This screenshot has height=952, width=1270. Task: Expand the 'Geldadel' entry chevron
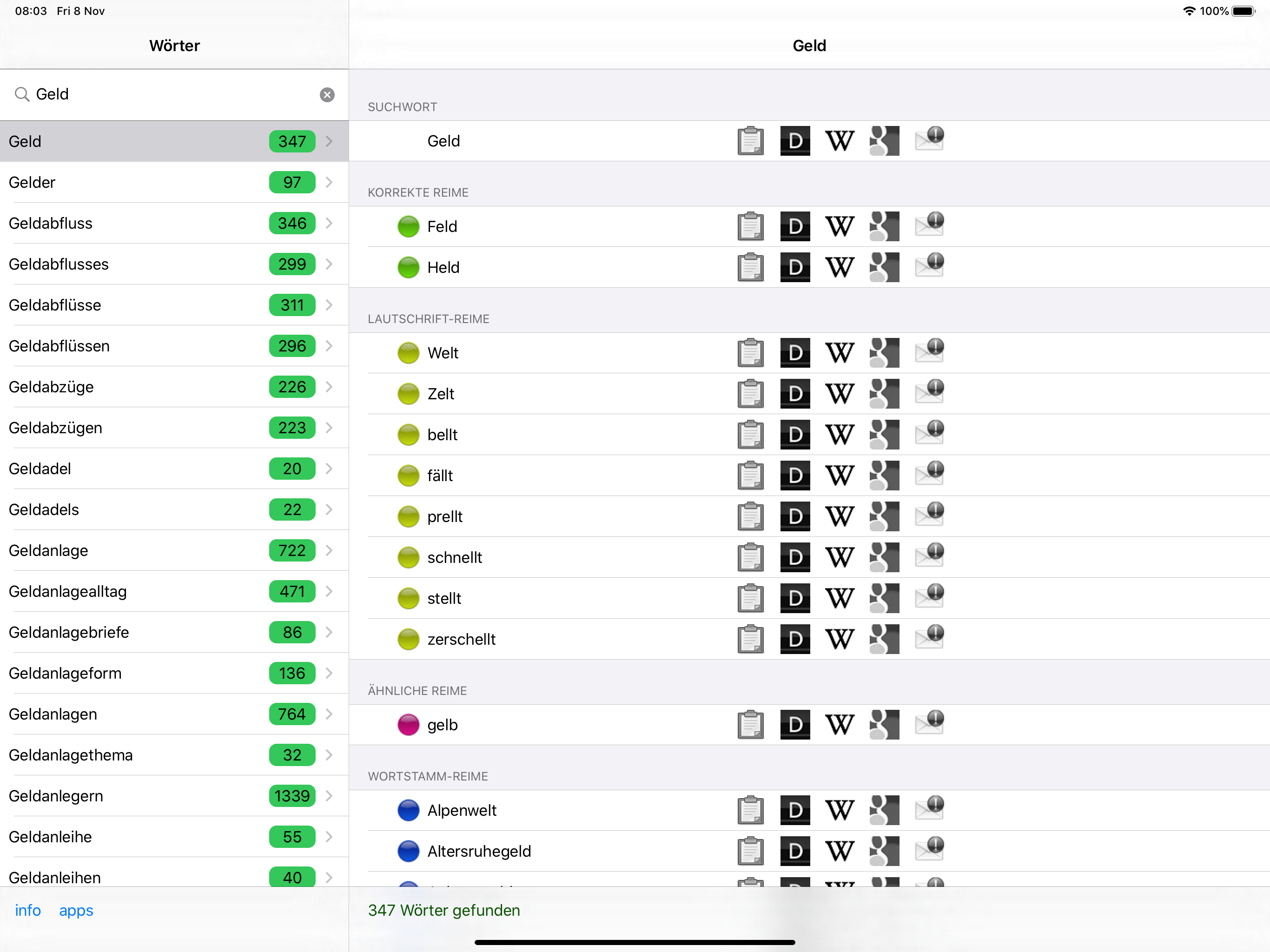tap(329, 469)
